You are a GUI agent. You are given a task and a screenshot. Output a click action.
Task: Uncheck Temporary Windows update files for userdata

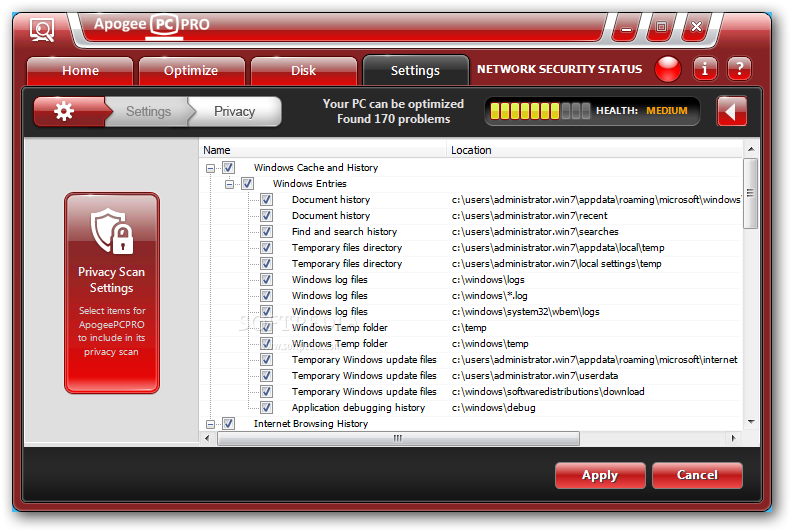tap(266, 375)
